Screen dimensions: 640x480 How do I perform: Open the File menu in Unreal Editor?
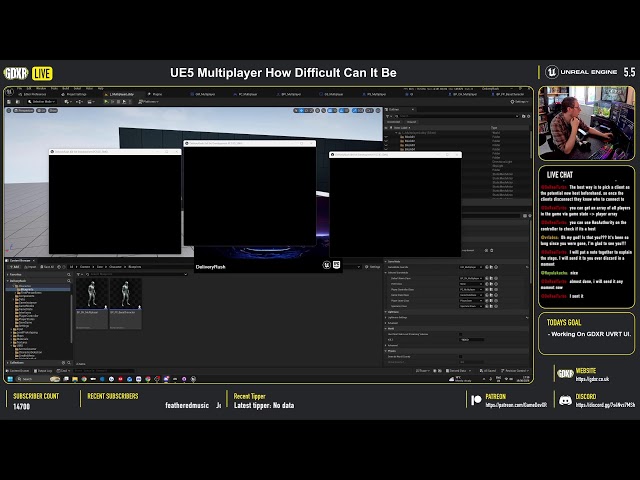19,89
